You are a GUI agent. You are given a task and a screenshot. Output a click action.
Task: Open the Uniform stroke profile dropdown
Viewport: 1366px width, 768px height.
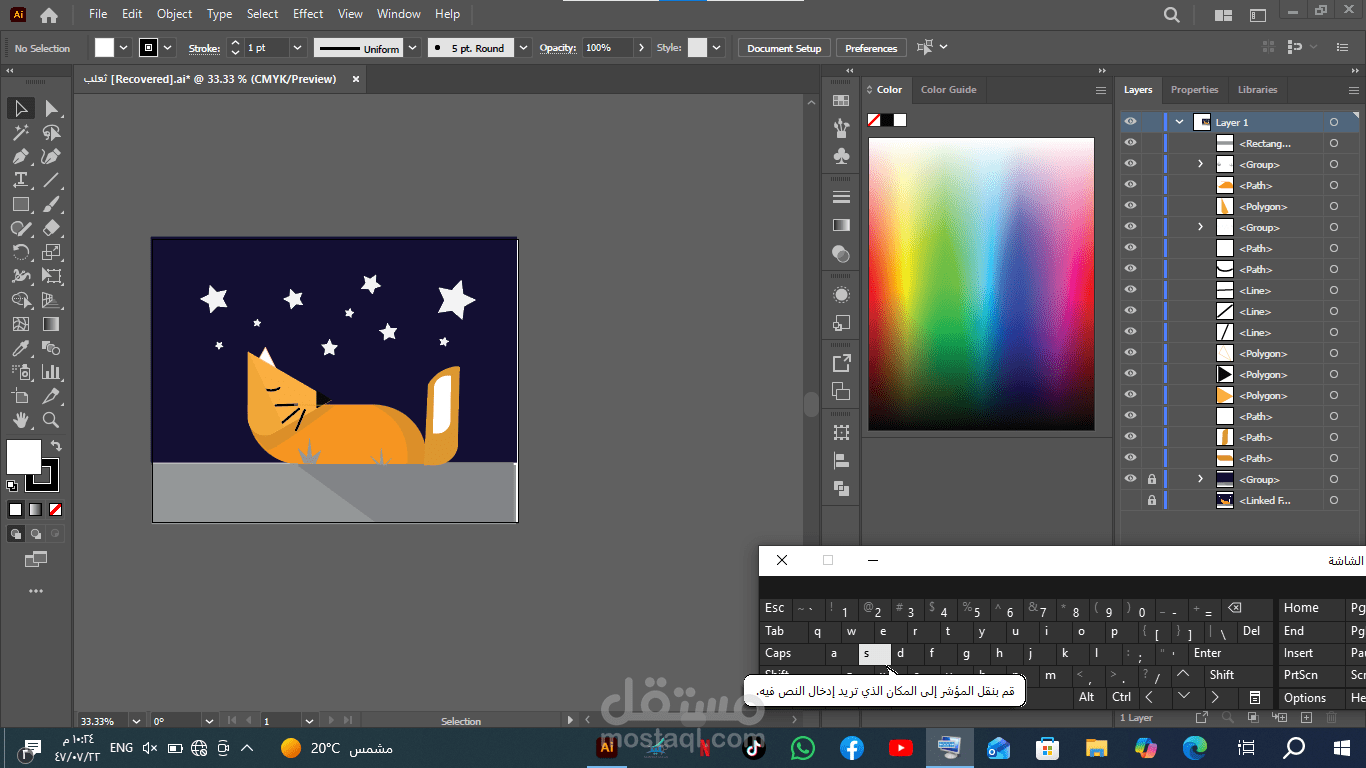[x=413, y=48]
